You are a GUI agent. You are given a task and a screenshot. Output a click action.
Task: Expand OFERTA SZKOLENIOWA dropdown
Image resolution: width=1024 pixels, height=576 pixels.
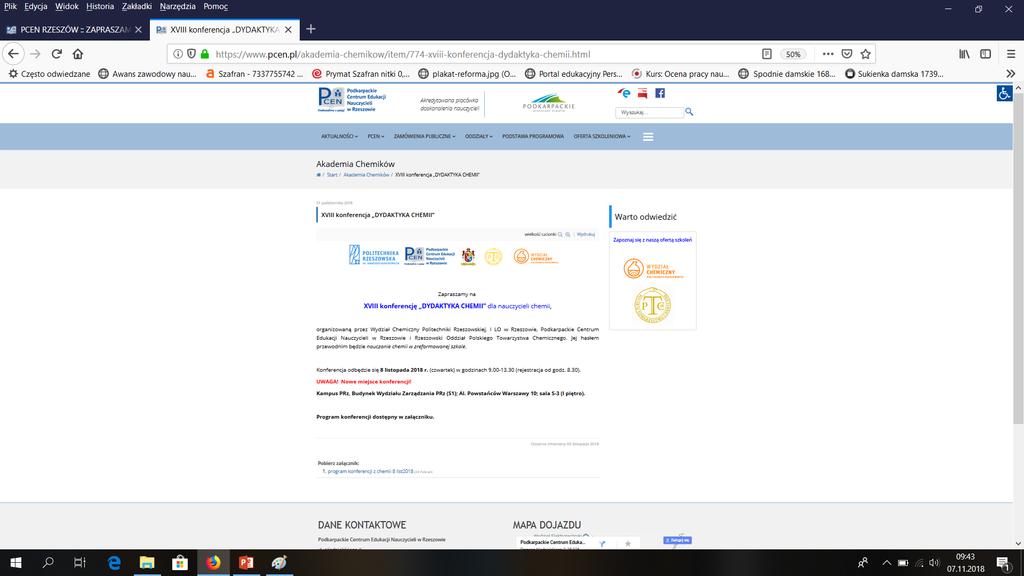[602, 136]
